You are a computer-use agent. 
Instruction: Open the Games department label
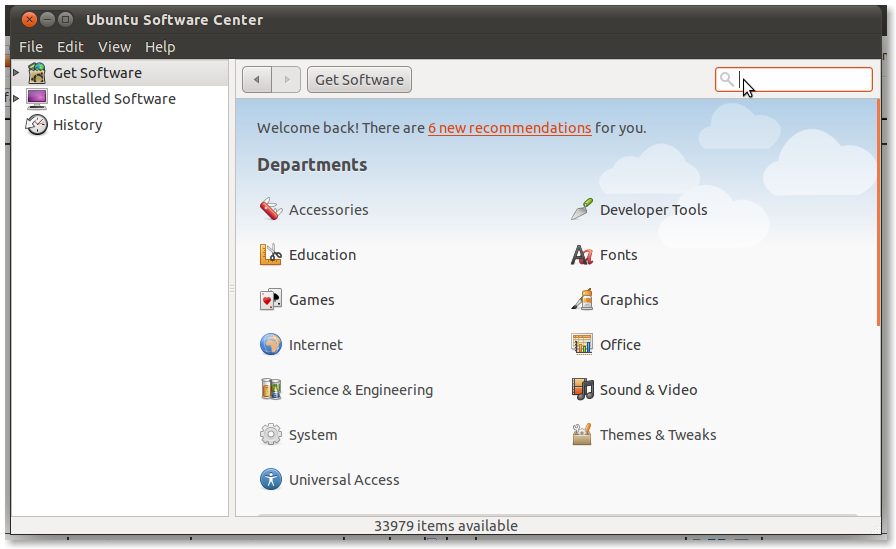(311, 299)
